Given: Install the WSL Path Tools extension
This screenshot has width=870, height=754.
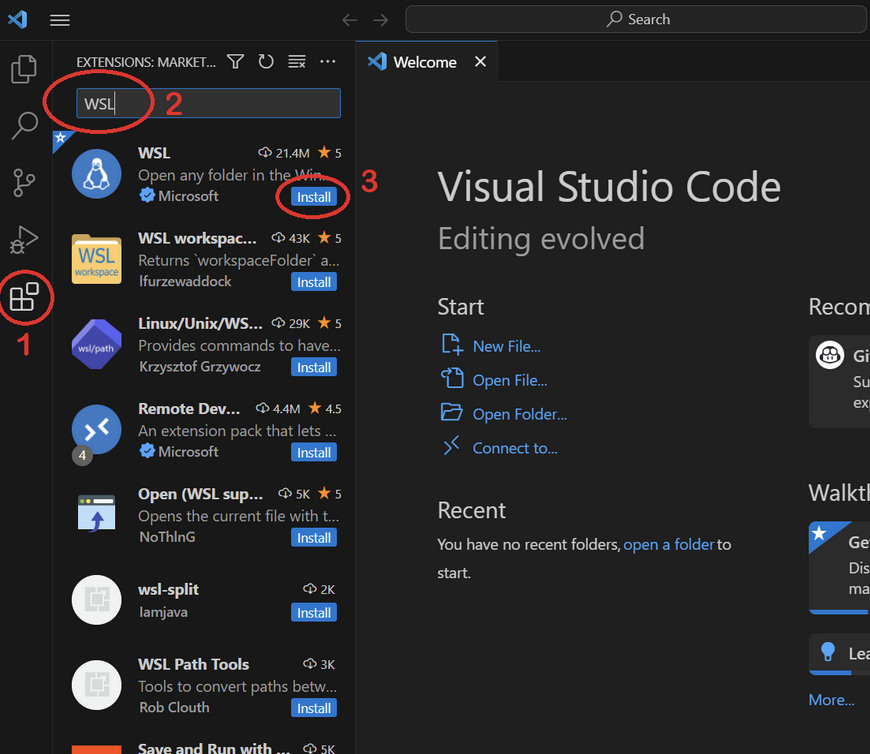Looking at the screenshot, I should pos(314,709).
